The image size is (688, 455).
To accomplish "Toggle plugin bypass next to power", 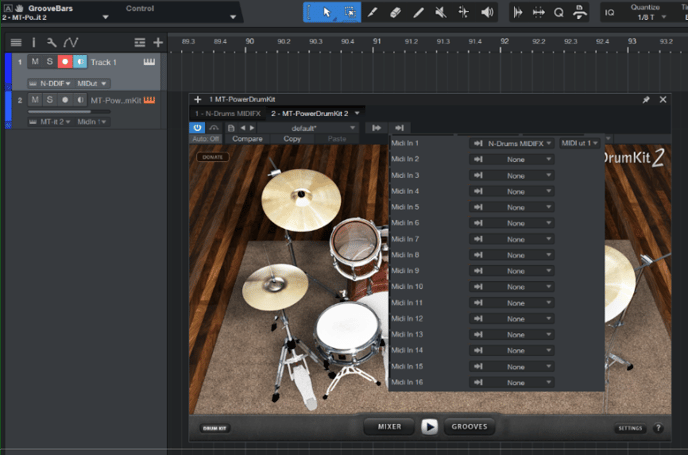I will [x=214, y=128].
